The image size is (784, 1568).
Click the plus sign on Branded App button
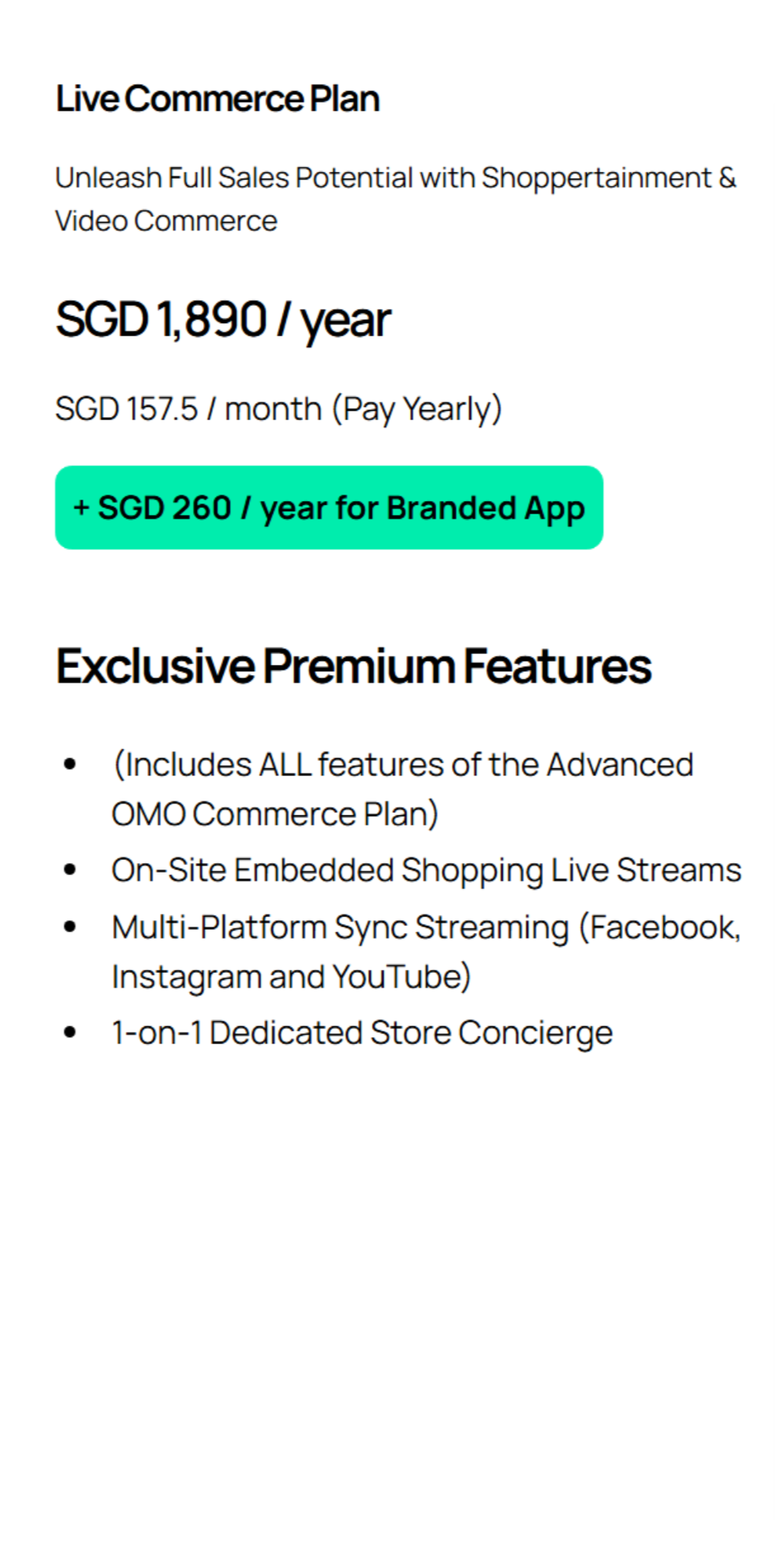click(x=82, y=507)
